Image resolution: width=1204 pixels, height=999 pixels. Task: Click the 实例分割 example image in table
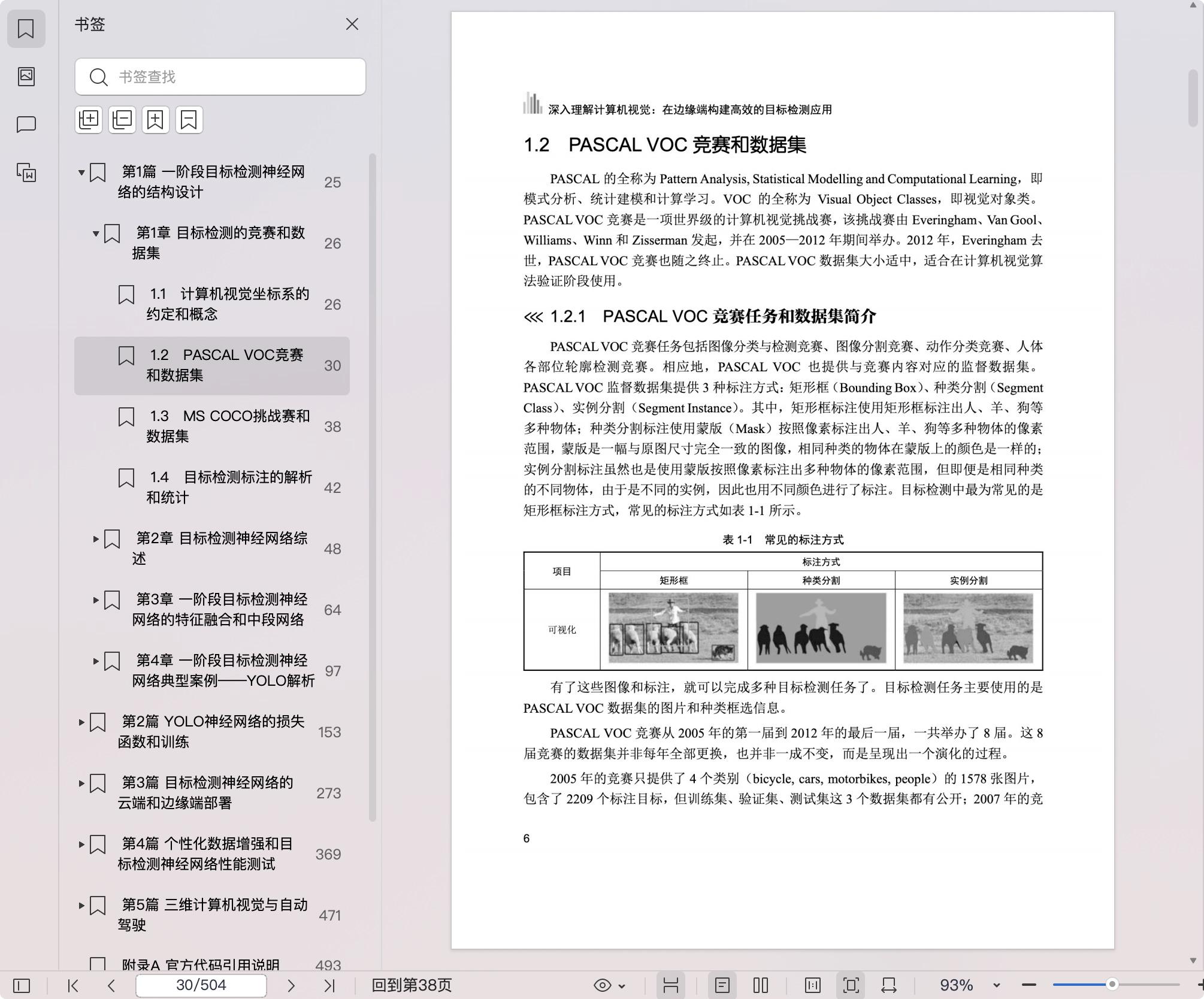click(x=968, y=628)
